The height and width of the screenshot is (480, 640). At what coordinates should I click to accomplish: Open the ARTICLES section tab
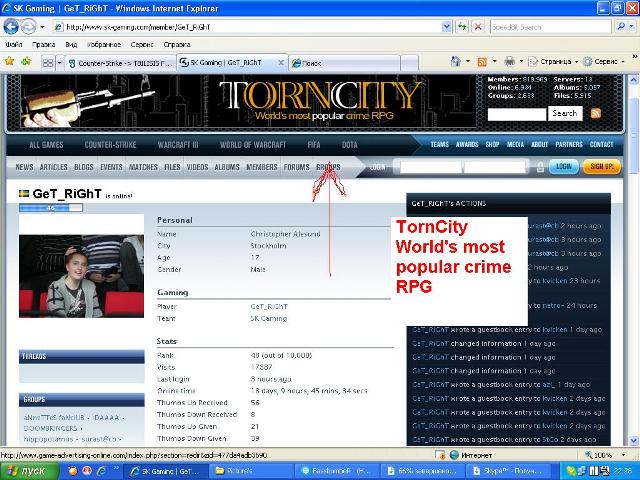coord(53,167)
